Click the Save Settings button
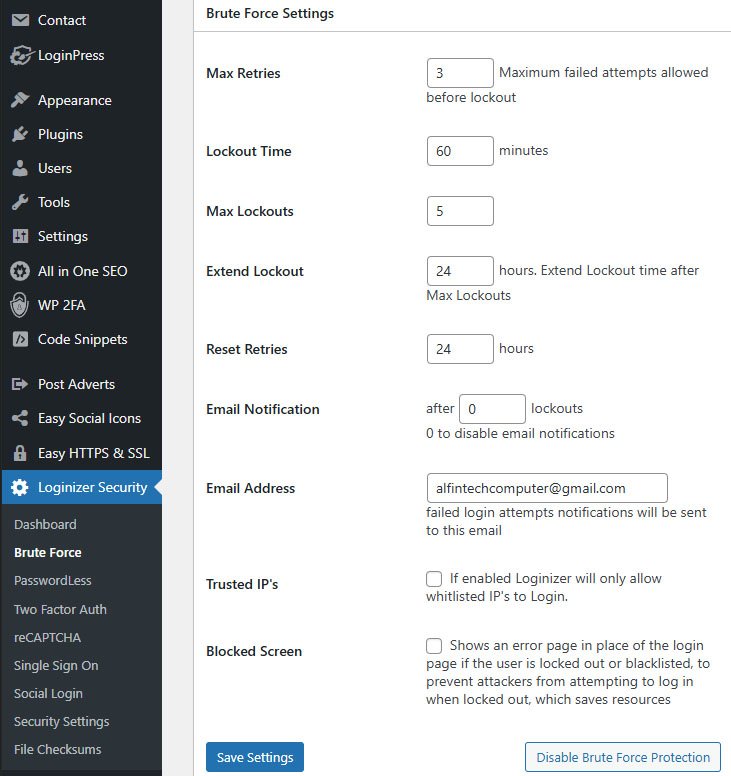This screenshot has height=776, width=731. click(x=255, y=757)
